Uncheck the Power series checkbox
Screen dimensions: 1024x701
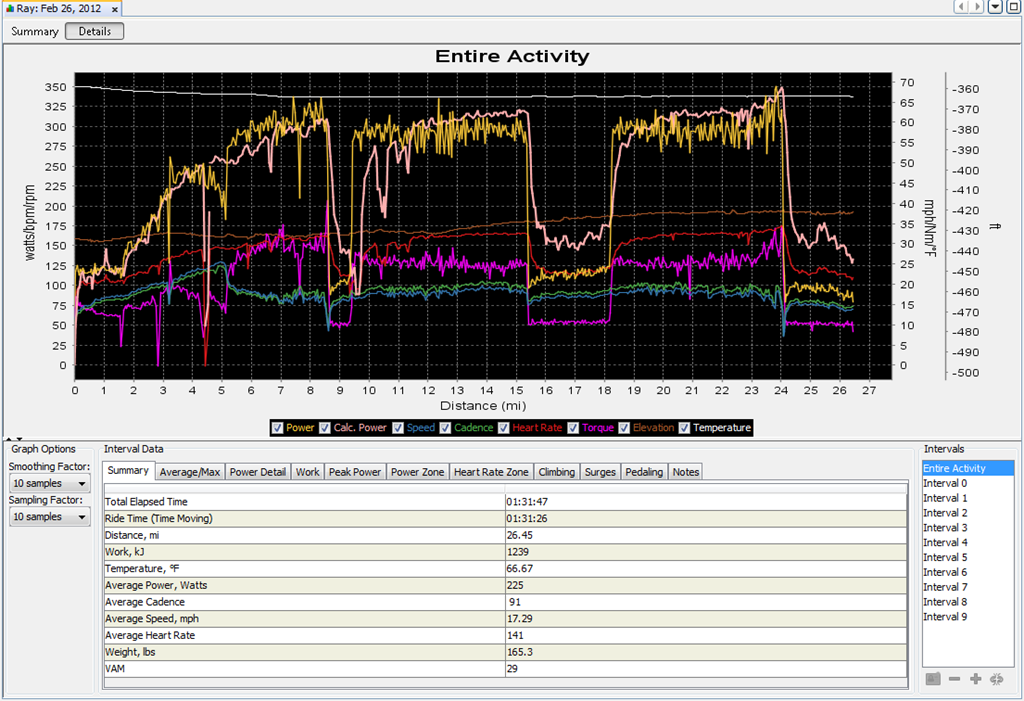[278, 428]
